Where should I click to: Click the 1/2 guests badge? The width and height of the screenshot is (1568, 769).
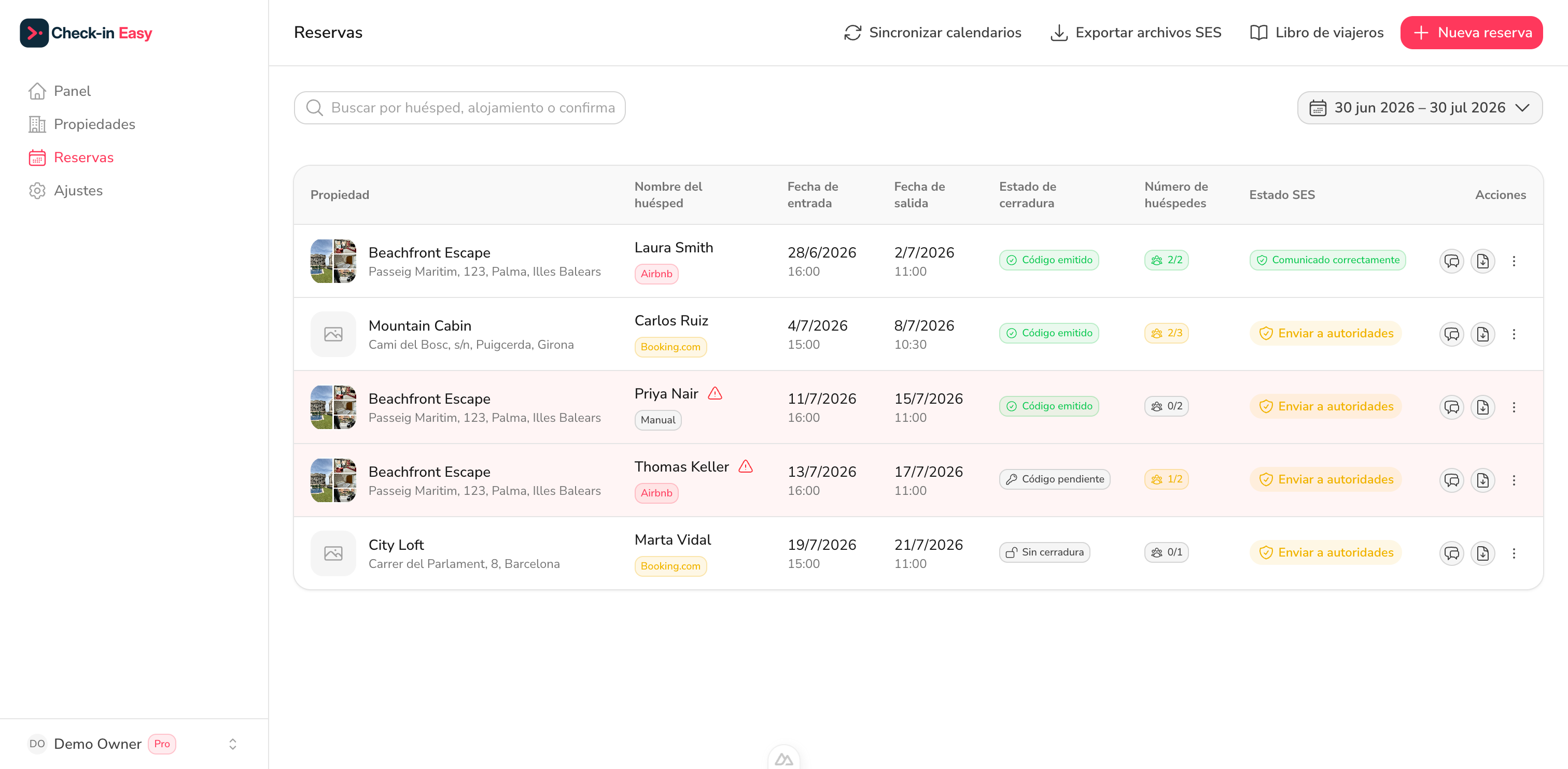[x=1166, y=479]
